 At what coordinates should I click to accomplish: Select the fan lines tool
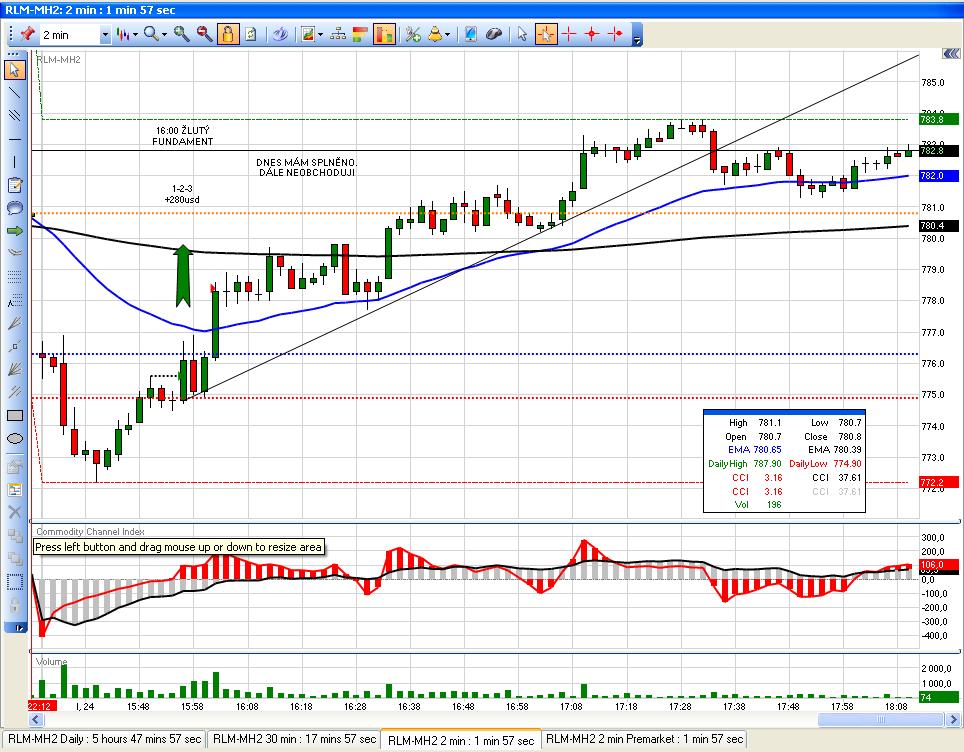click(x=14, y=323)
